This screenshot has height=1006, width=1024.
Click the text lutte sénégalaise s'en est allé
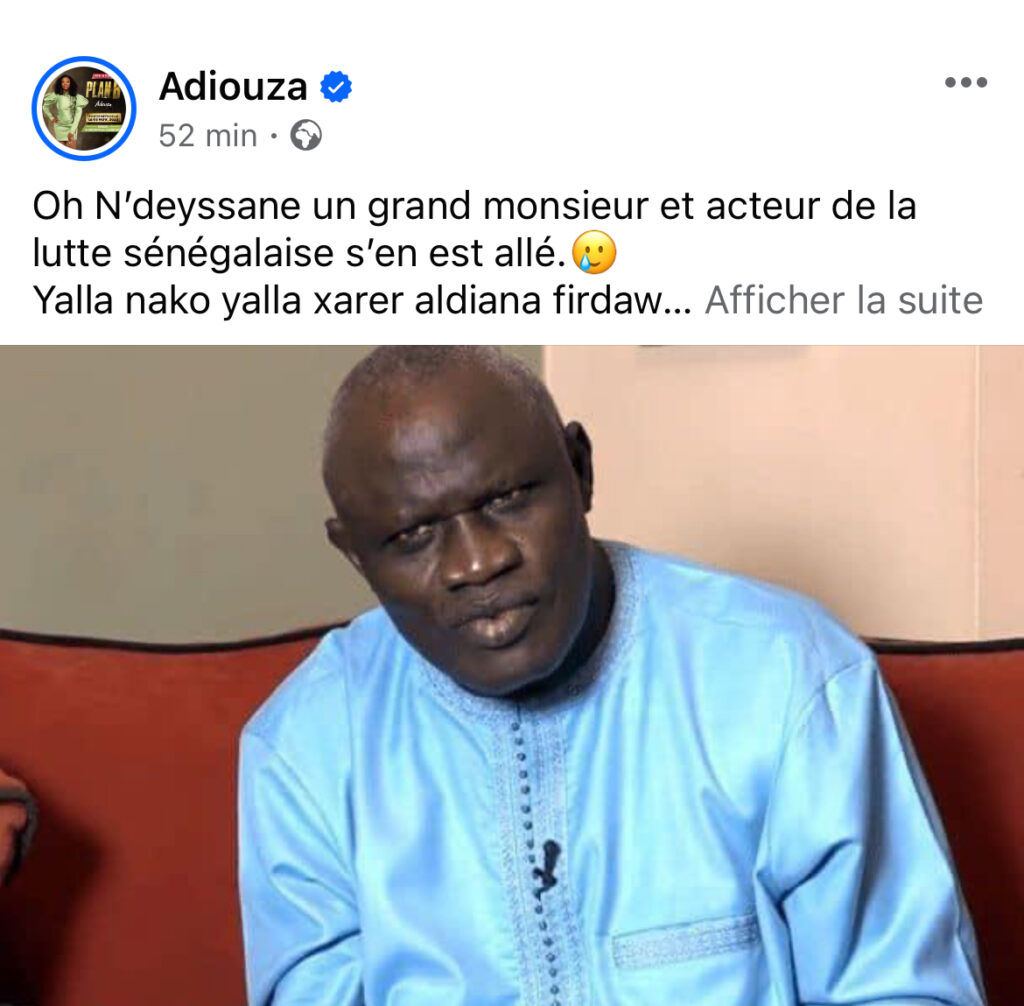299,253
